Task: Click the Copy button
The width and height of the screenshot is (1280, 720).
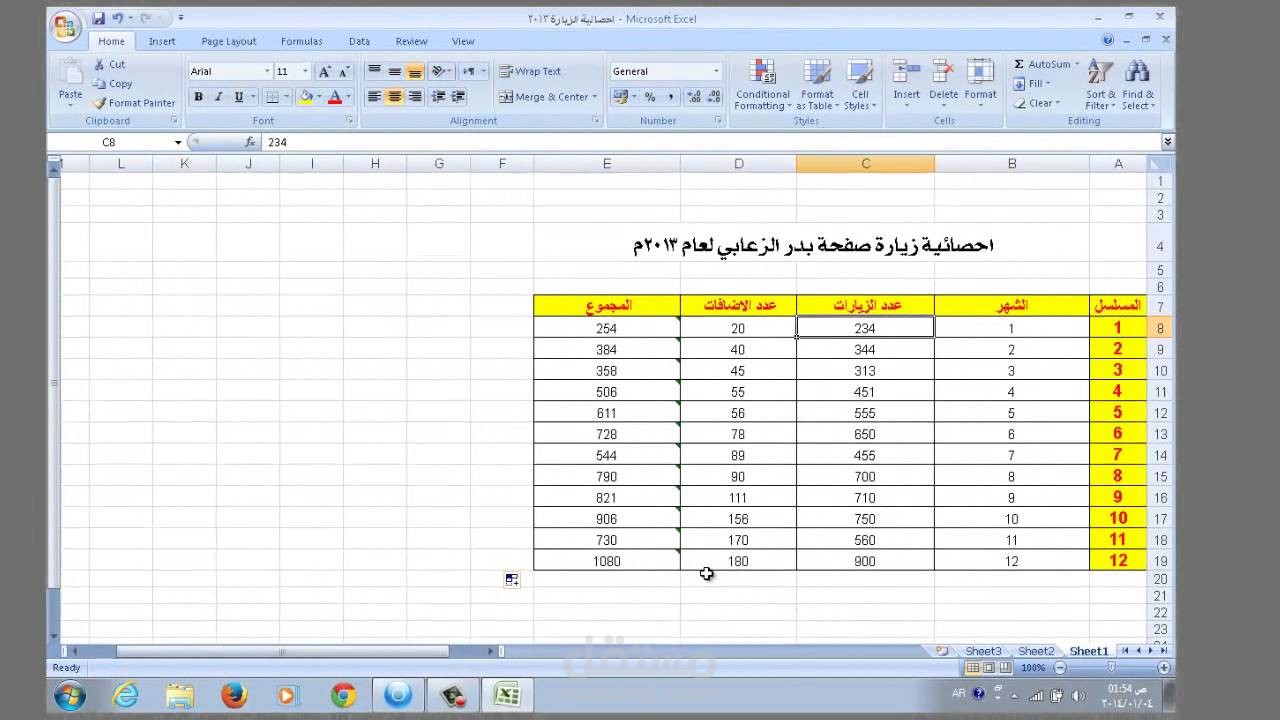Action: (113, 84)
